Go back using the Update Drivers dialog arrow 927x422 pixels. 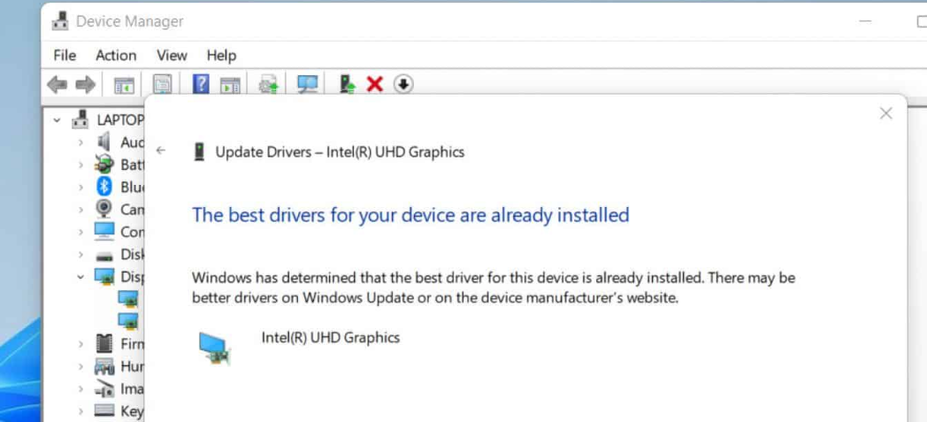click(x=161, y=151)
